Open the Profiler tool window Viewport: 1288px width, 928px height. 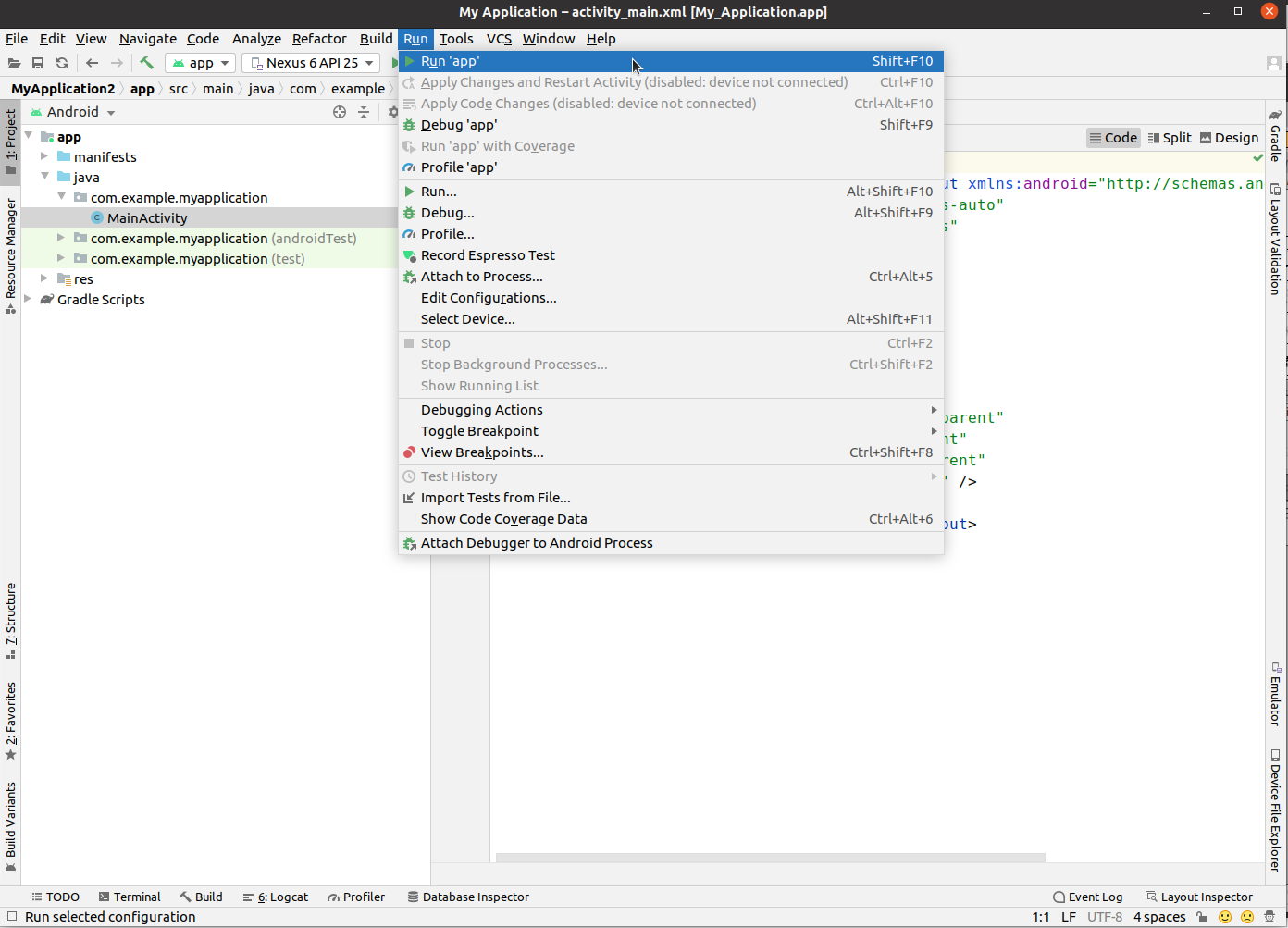[x=356, y=897]
